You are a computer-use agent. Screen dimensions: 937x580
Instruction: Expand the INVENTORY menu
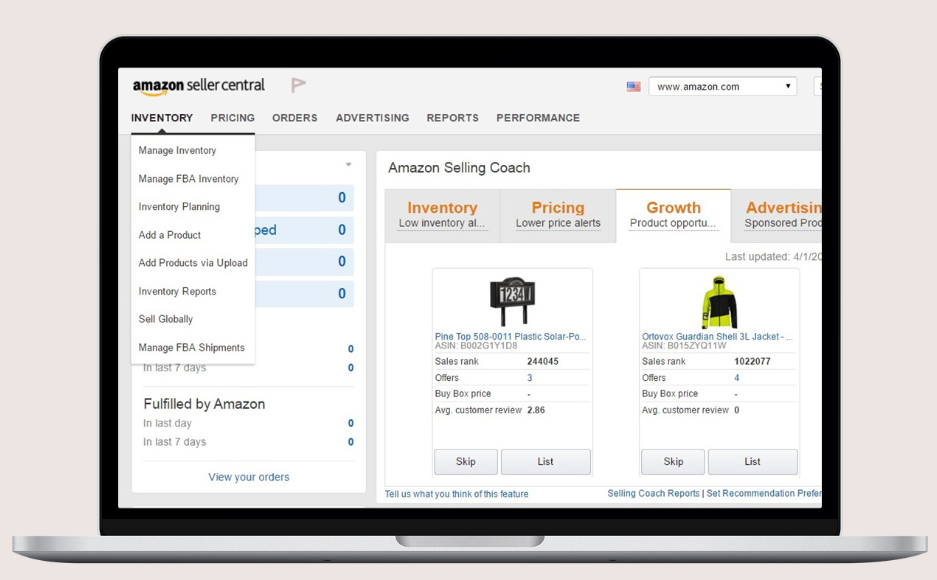(161, 117)
